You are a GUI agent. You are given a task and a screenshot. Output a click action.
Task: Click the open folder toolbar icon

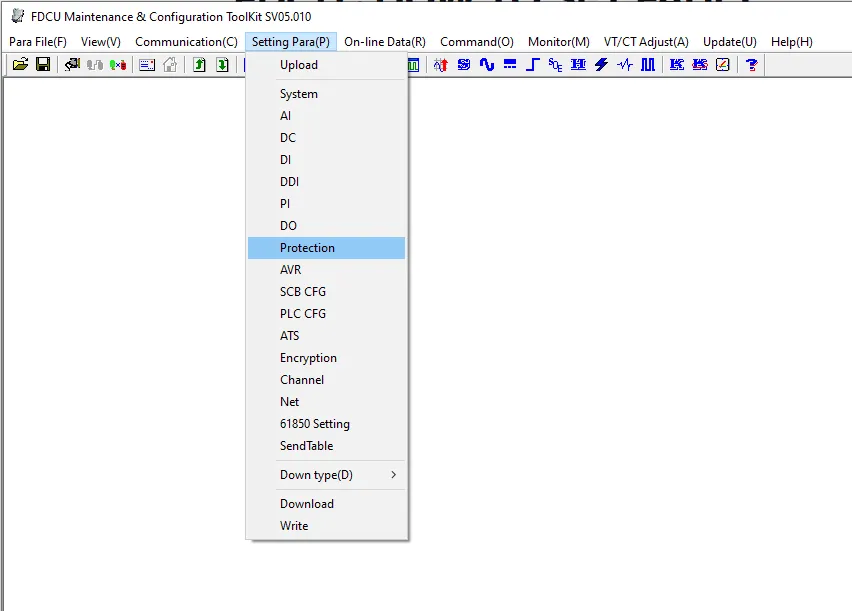tap(20, 65)
